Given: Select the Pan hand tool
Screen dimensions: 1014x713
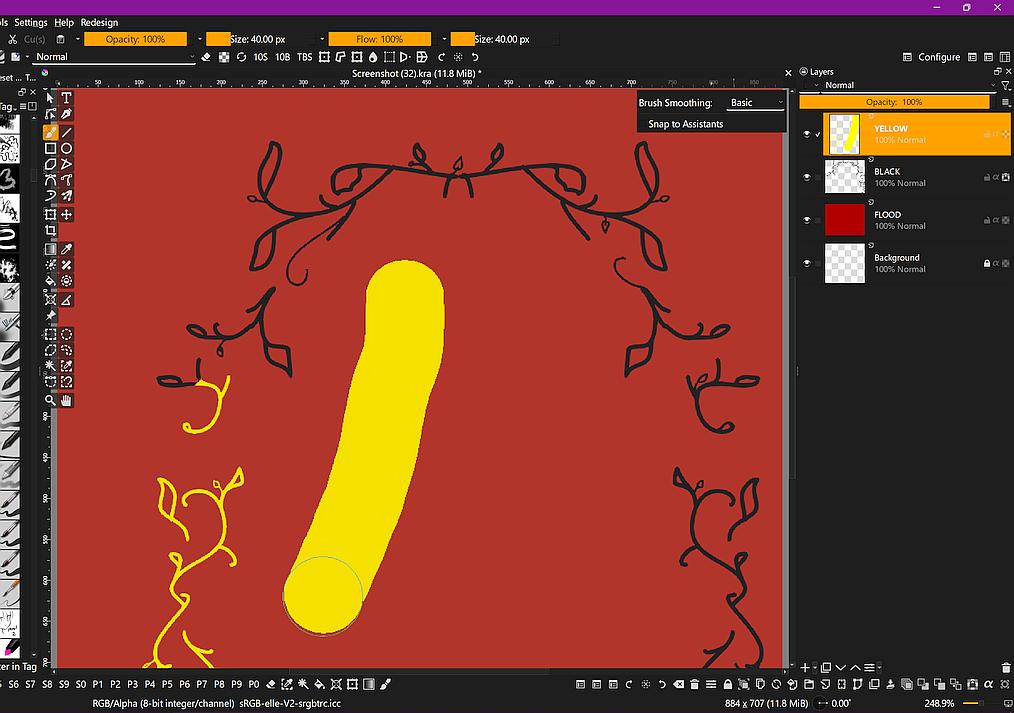Looking at the screenshot, I should pyautogui.click(x=66, y=400).
